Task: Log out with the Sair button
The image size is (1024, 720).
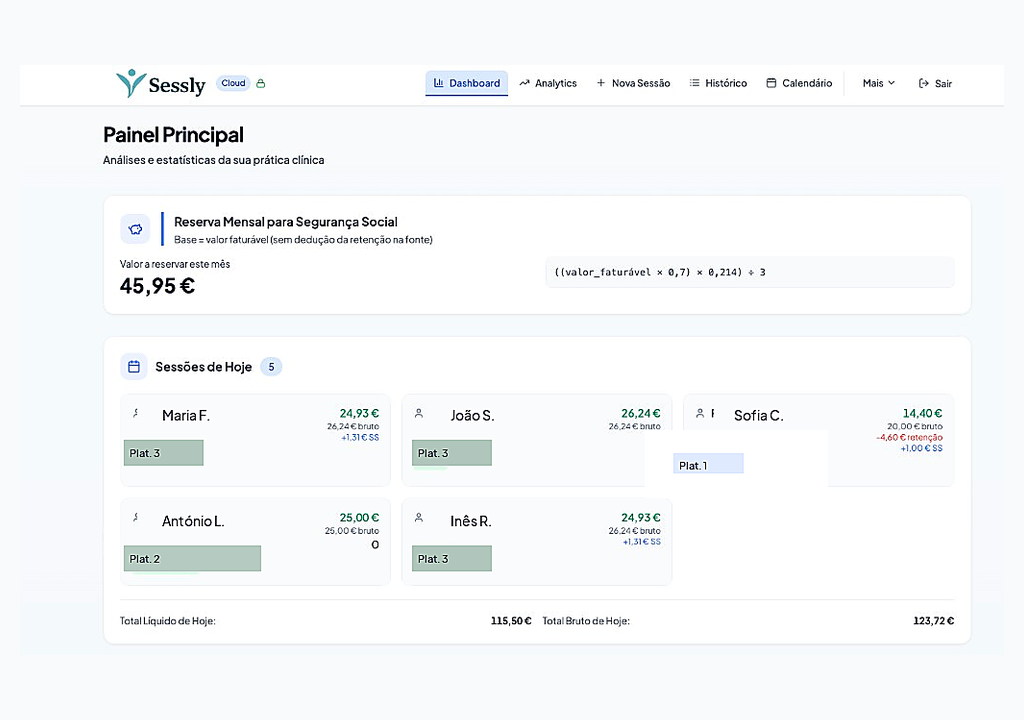Action: coord(935,84)
